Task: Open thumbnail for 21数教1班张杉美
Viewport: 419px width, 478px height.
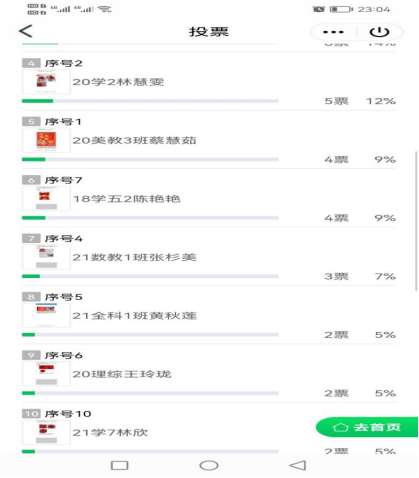Action: 46,257
